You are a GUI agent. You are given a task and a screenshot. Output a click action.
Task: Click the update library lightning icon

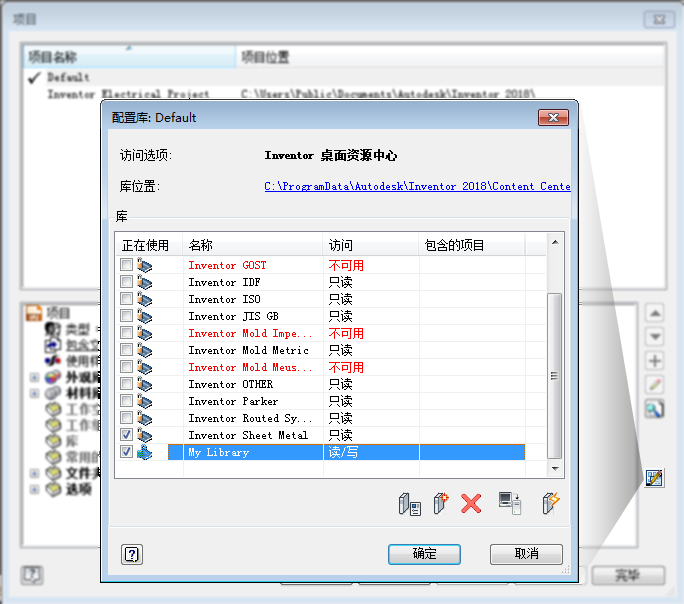pyautogui.click(x=551, y=503)
